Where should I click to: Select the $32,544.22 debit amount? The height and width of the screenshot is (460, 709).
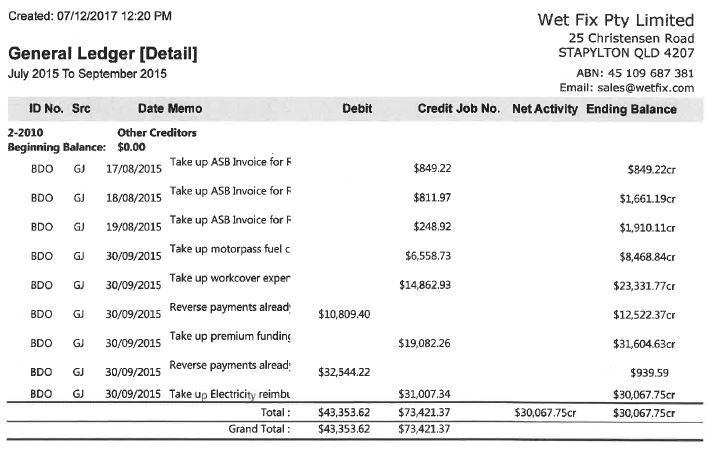pyautogui.click(x=344, y=372)
